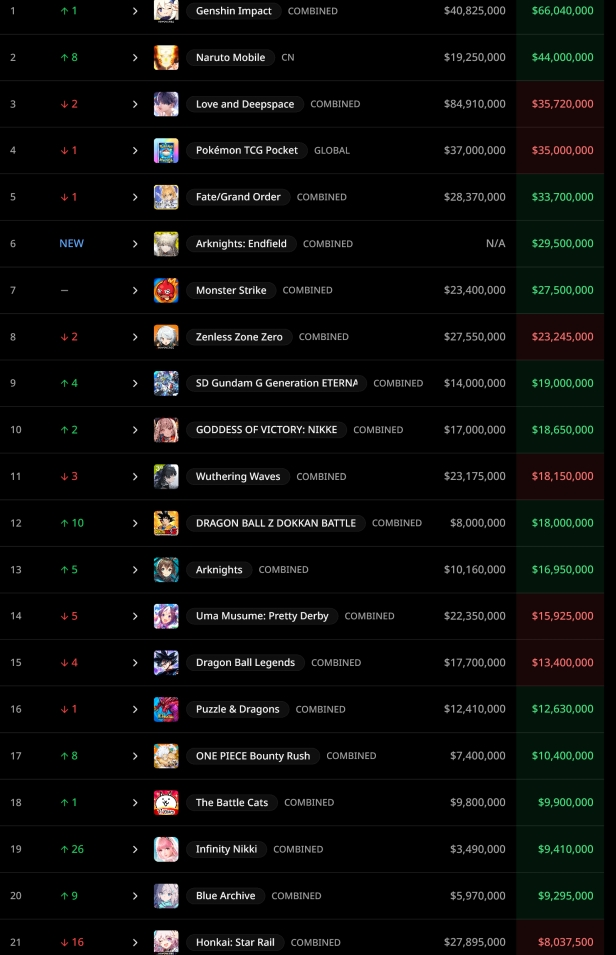Viewport: 616px width, 955px height.
Task: Click the Naruto Mobile name label
Action: pos(230,57)
